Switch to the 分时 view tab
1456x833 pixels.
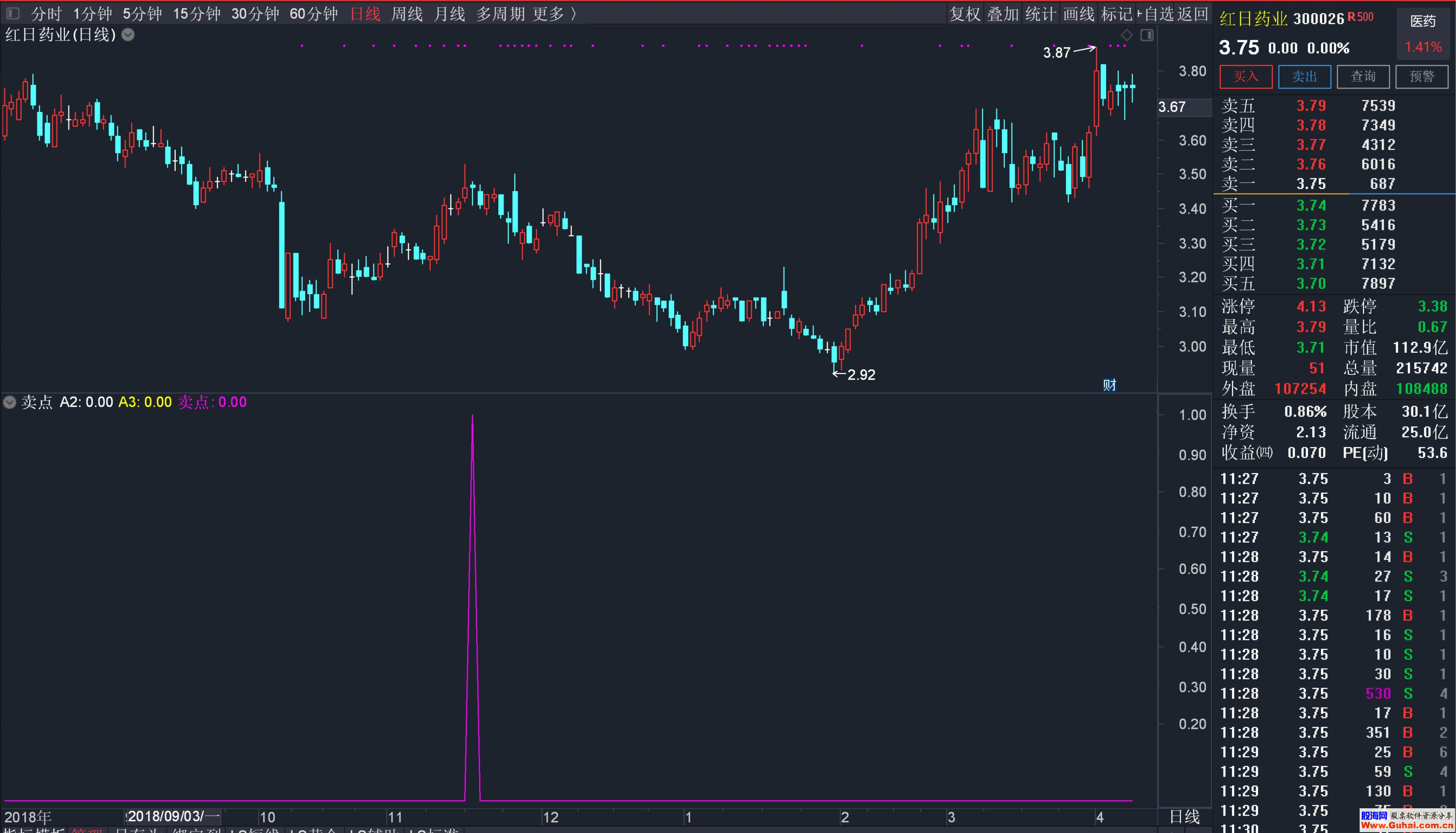(46, 14)
